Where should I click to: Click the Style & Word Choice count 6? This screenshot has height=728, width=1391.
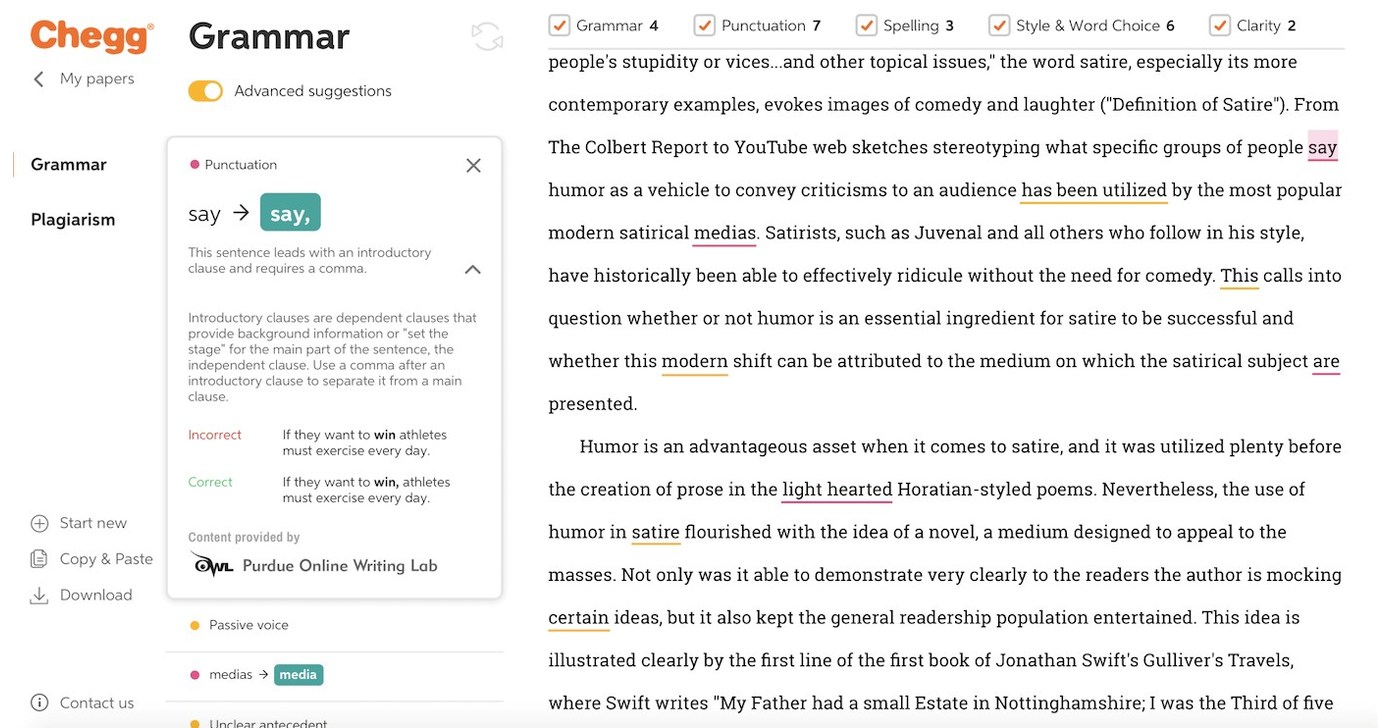[x=1170, y=25]
